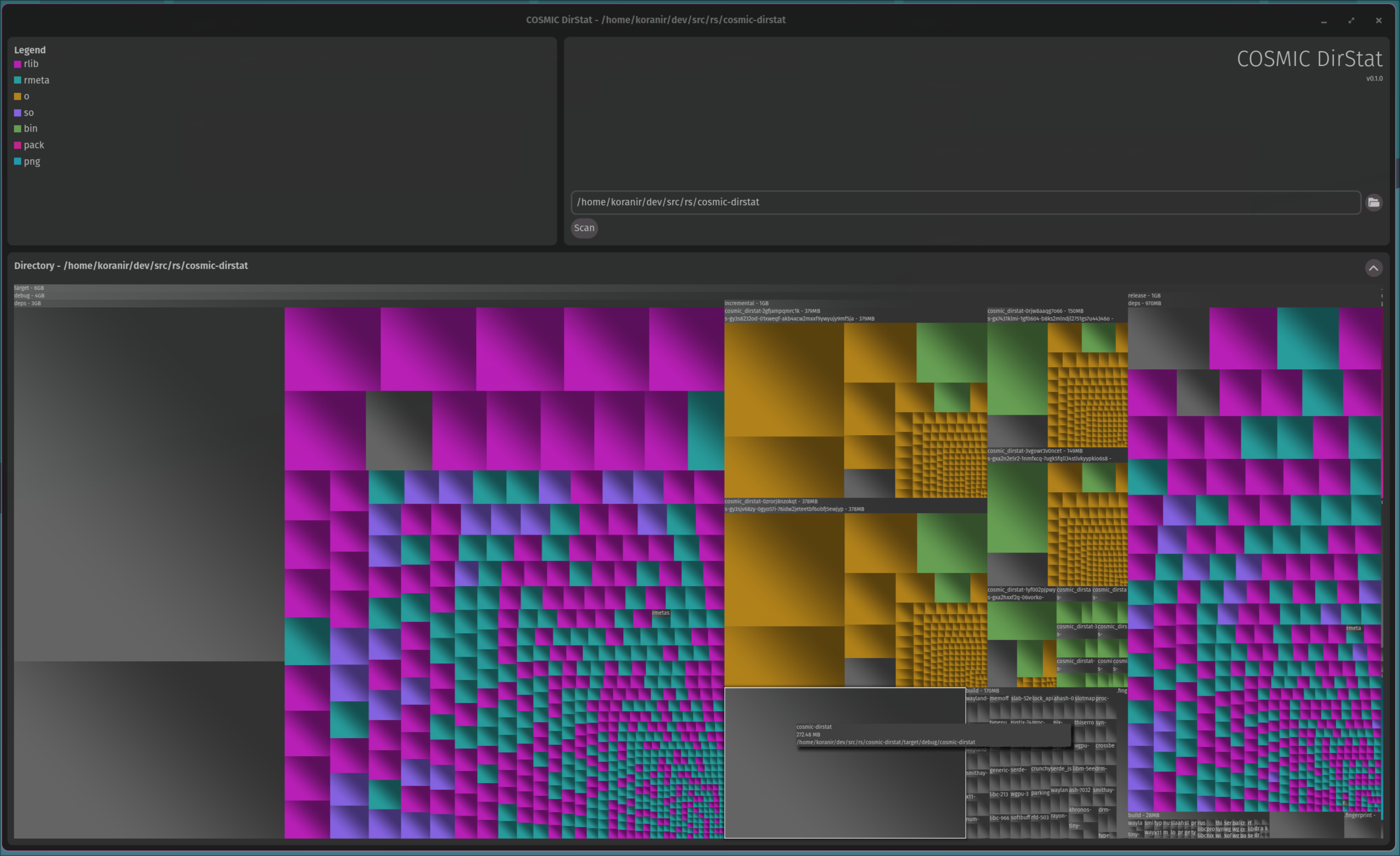1400x856 pixels.
Task: Click the purple 'so' legend swatch
Action: (18, 112)
